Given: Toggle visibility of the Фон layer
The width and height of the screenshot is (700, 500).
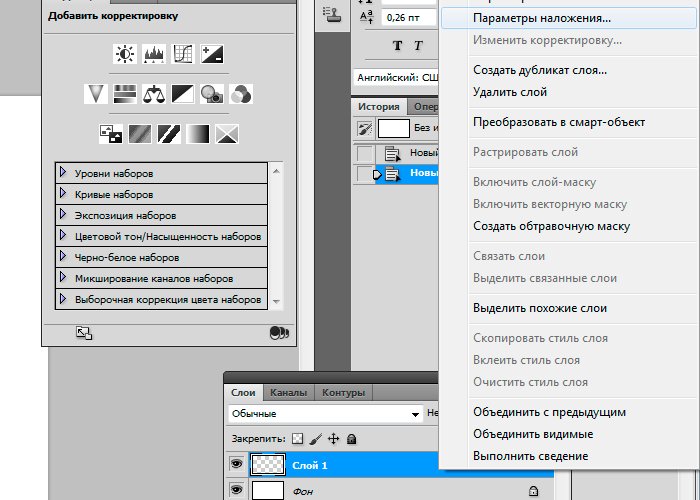Looking at the screenshot, I should point(237,490).
